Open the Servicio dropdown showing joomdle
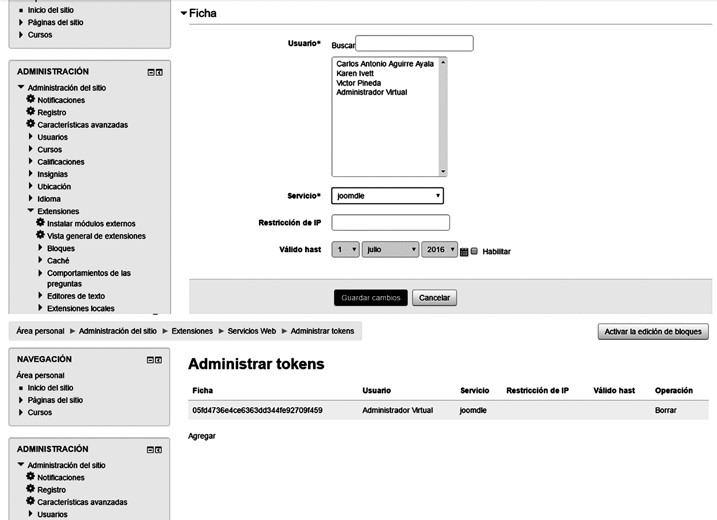 click(387, 196)
